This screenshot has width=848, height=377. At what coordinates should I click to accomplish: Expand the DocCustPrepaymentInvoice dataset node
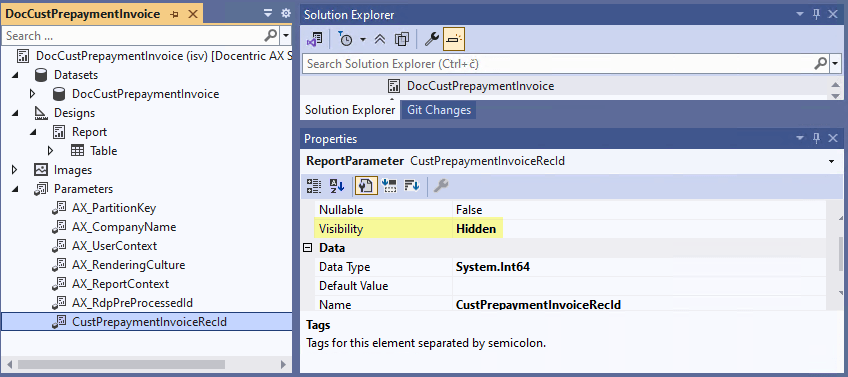pyautogui.click(x=33, y=94)
